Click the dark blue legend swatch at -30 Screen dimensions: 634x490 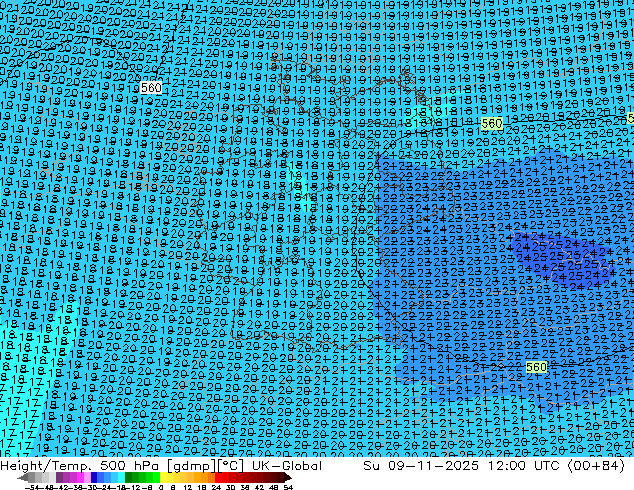click(x=94, y=478)
